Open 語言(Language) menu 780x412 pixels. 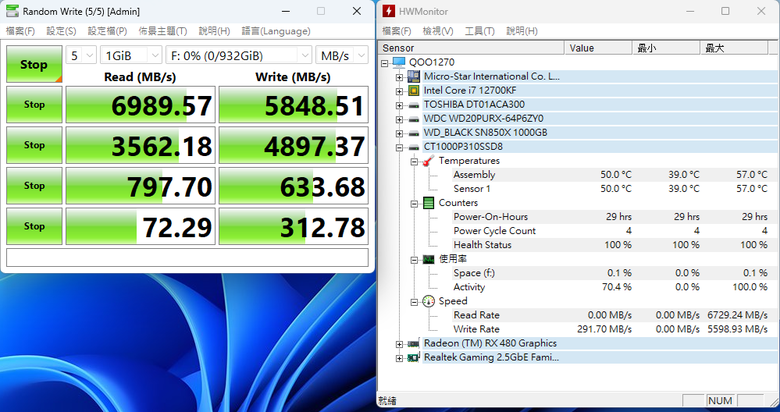click(276, 31)
